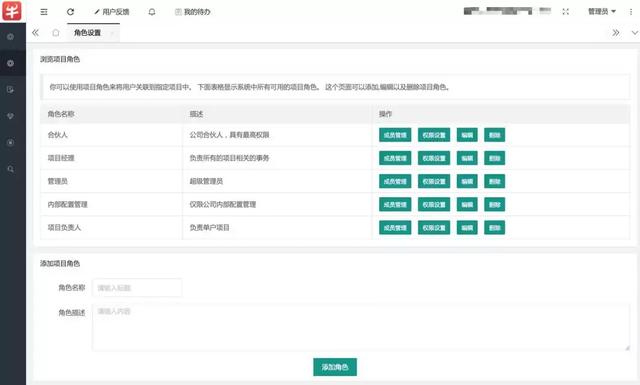The image size is (640, 385).
Task: Close the 角色设置 tab with its x
Action: tap(112, 33)
